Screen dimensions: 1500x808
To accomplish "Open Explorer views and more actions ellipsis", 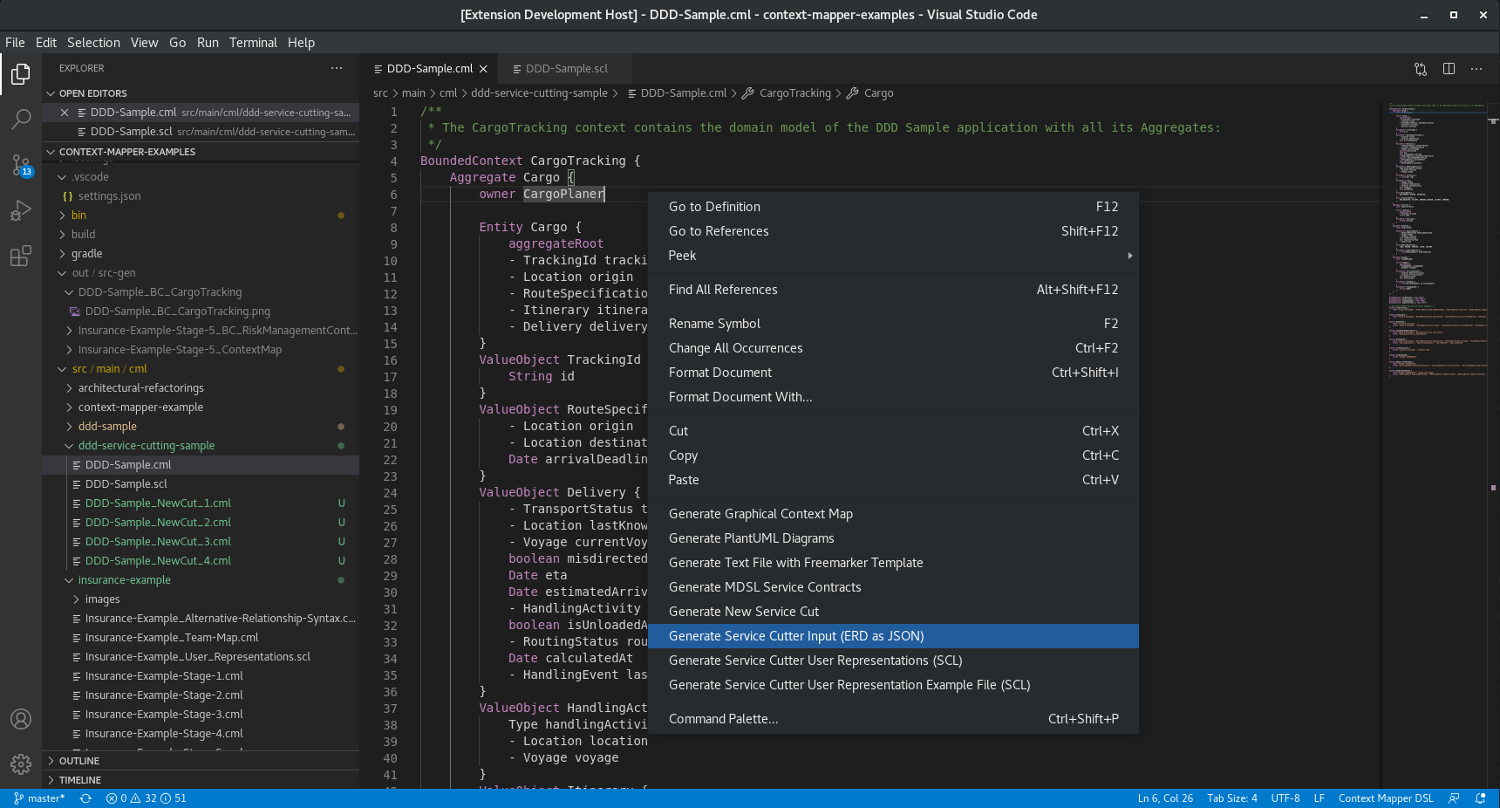I will (337, 68).
